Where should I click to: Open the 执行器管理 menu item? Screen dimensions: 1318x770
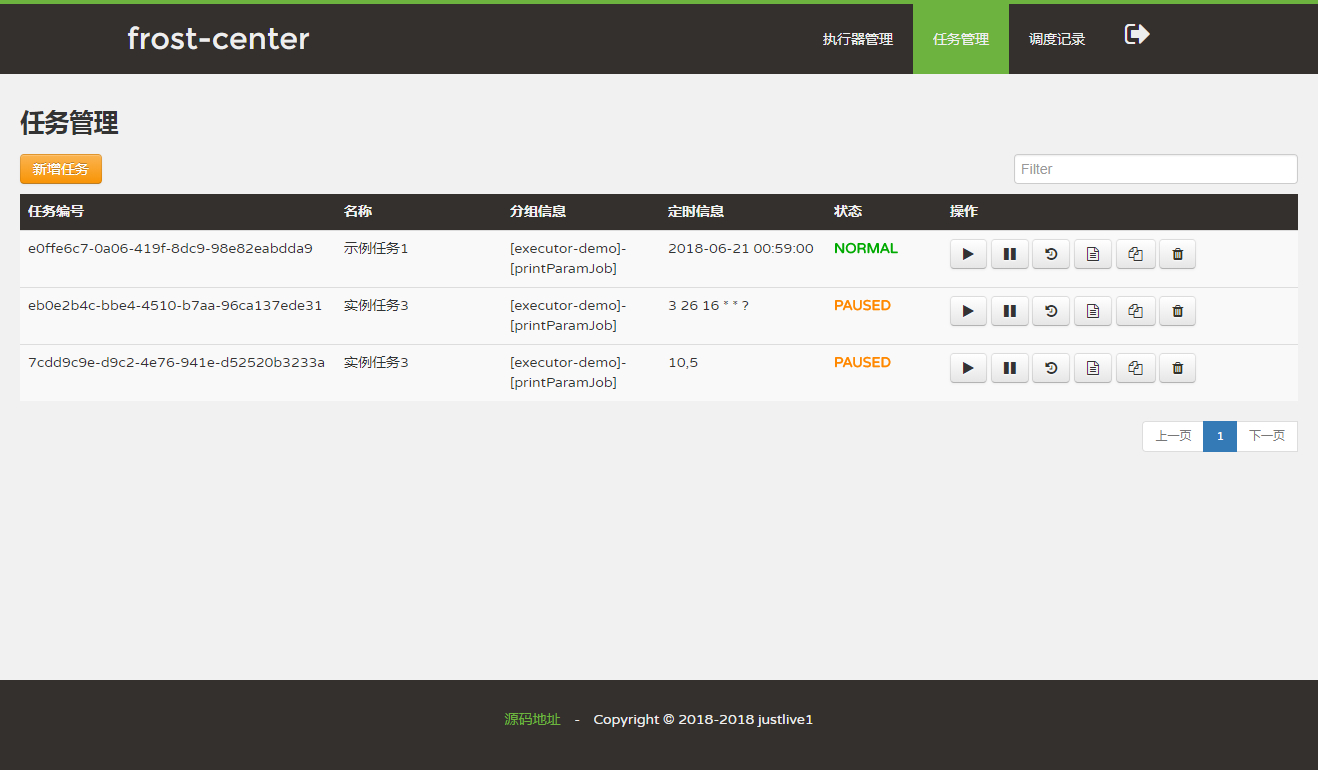click(x=857, y=40)
